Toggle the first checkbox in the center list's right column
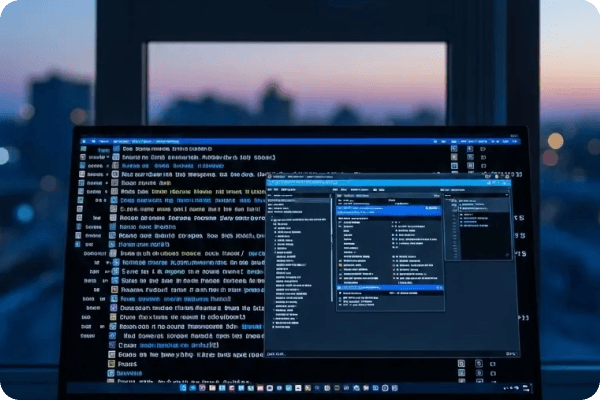Screen dimensions: 600x400 (394, 225)
